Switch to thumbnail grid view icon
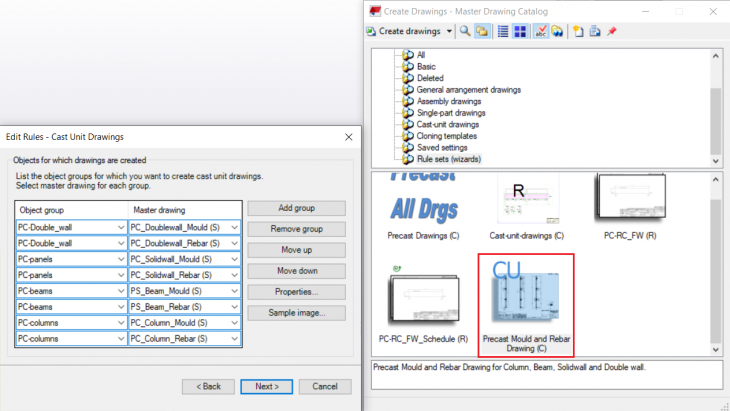Viewport: 730px width, 411px height. (520, 31)
